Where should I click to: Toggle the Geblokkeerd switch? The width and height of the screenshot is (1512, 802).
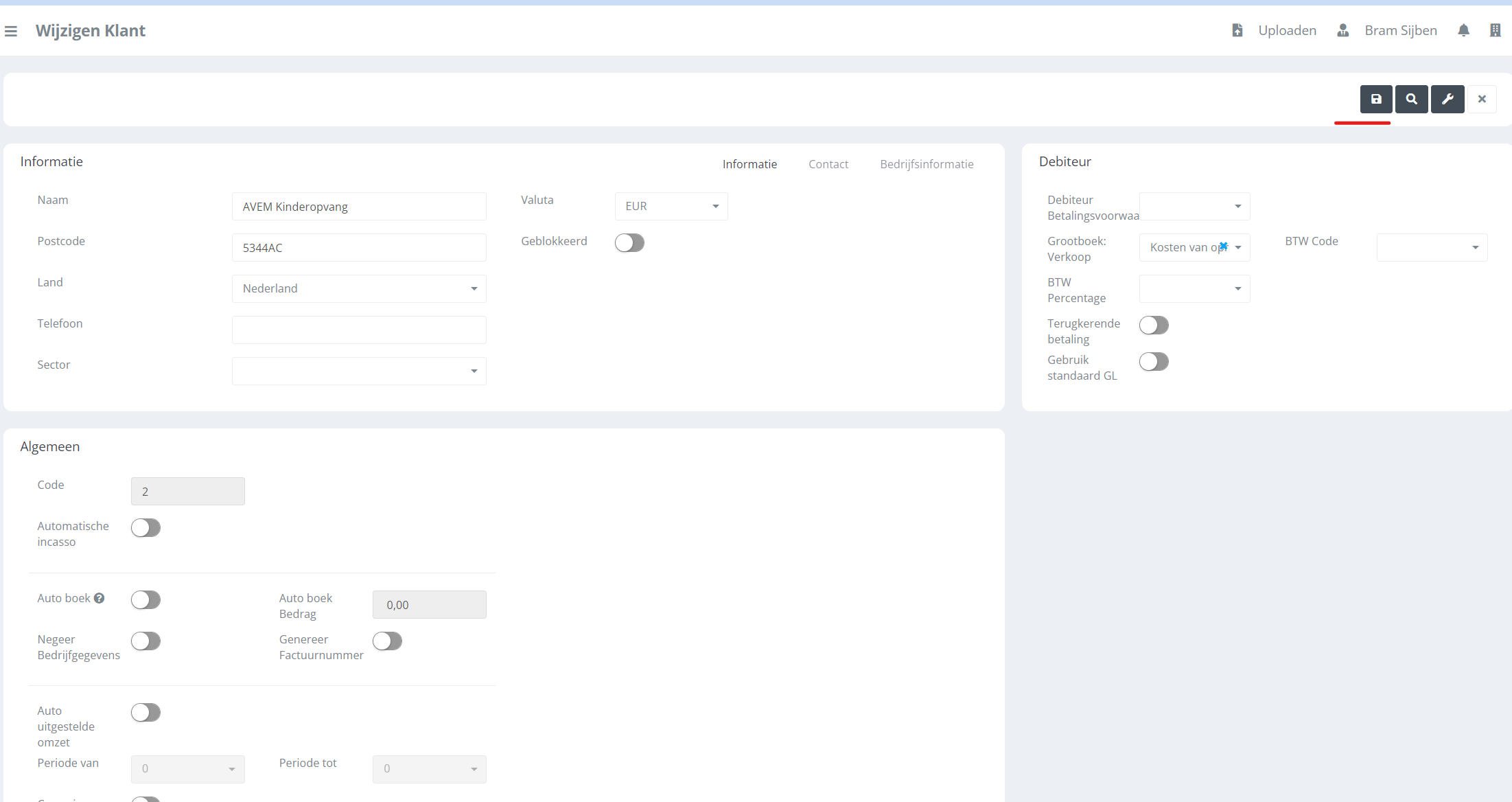pos(629,243)
